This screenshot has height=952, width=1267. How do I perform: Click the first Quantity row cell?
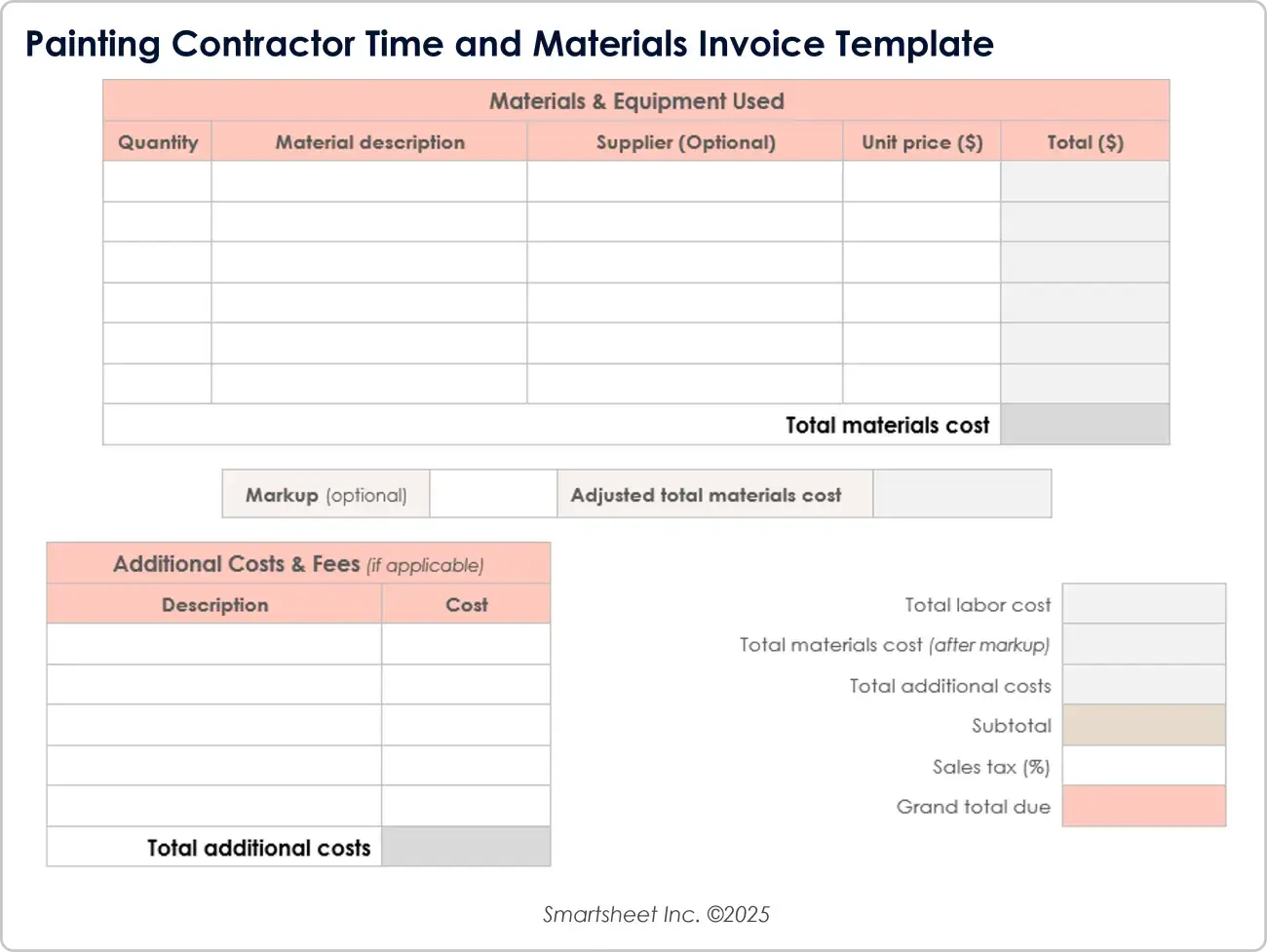(157, 181)
